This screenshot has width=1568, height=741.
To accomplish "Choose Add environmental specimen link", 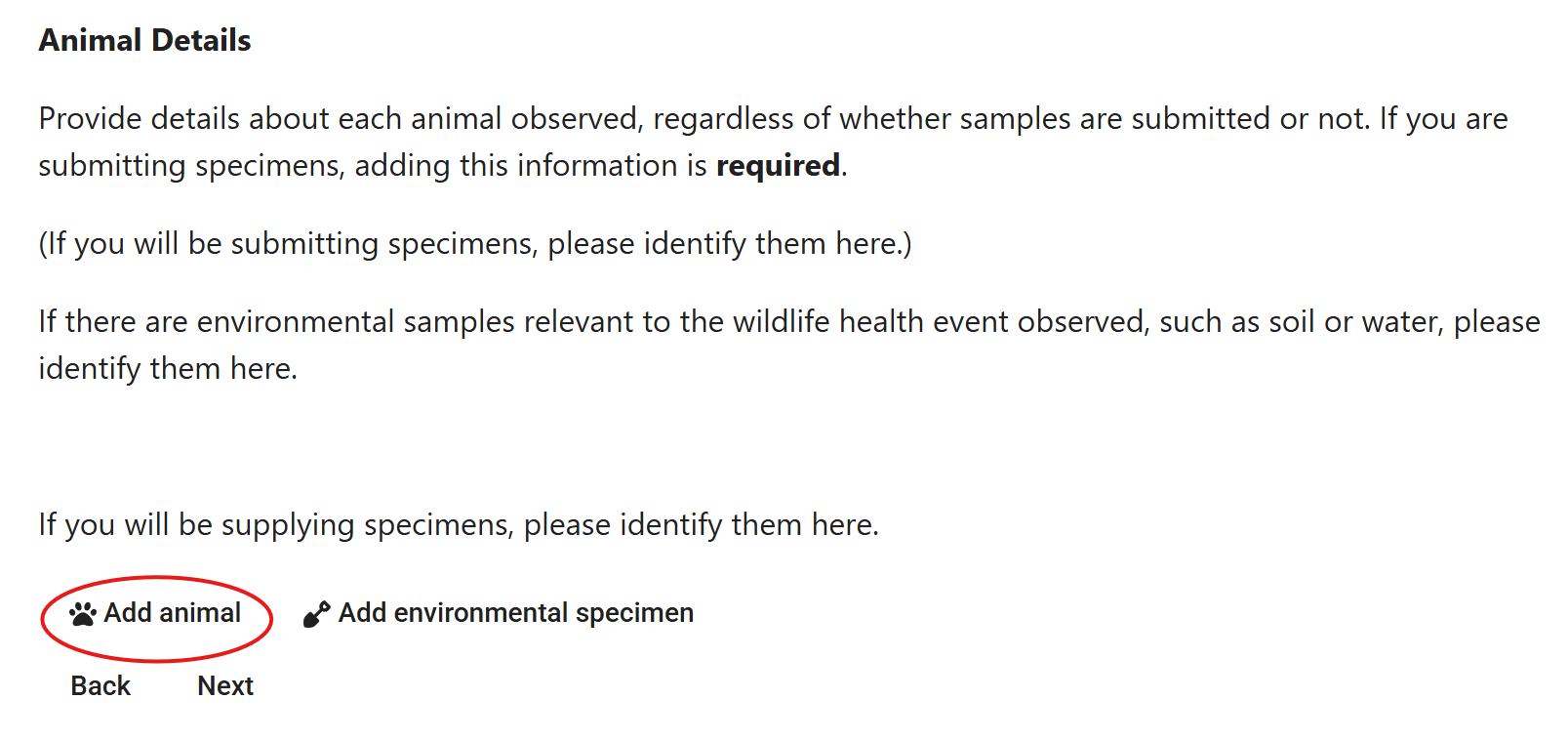I will [x=514, y=613].
